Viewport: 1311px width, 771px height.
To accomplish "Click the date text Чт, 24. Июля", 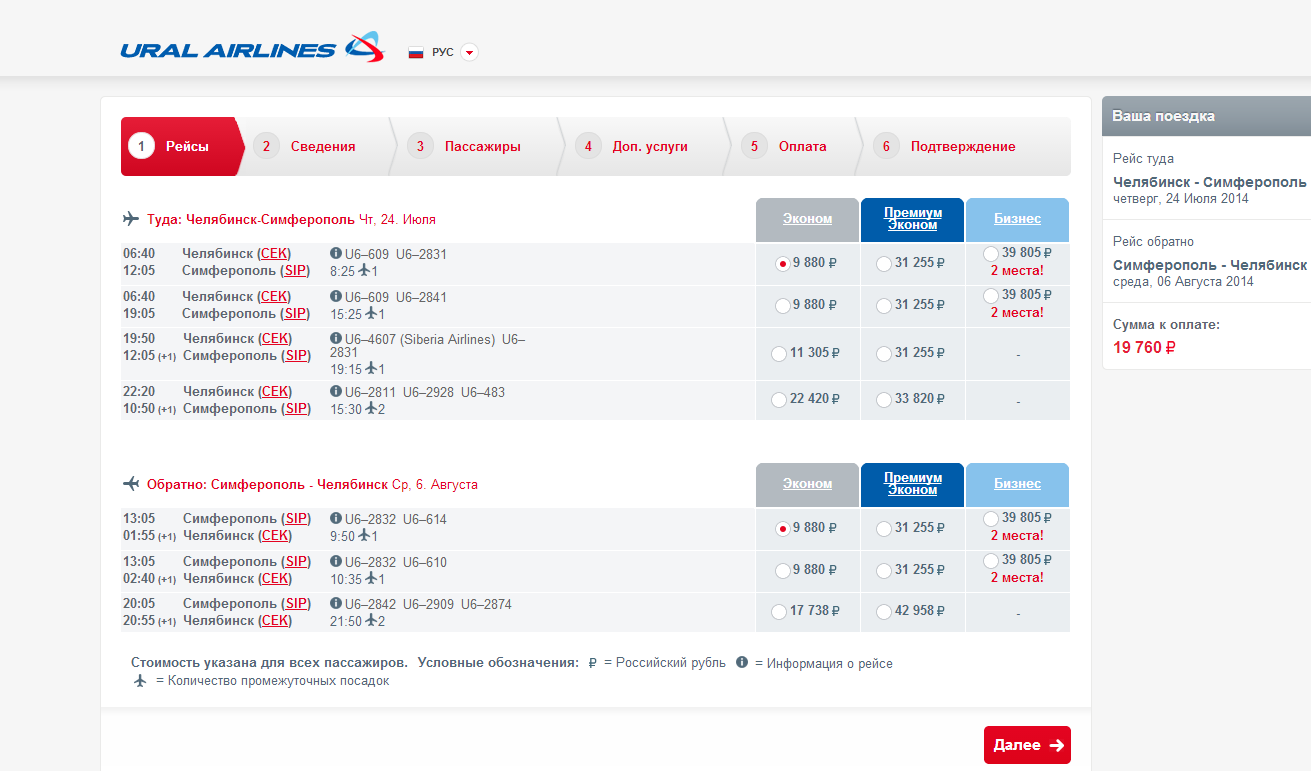I will pyautogui.click(x=397, y=219).
